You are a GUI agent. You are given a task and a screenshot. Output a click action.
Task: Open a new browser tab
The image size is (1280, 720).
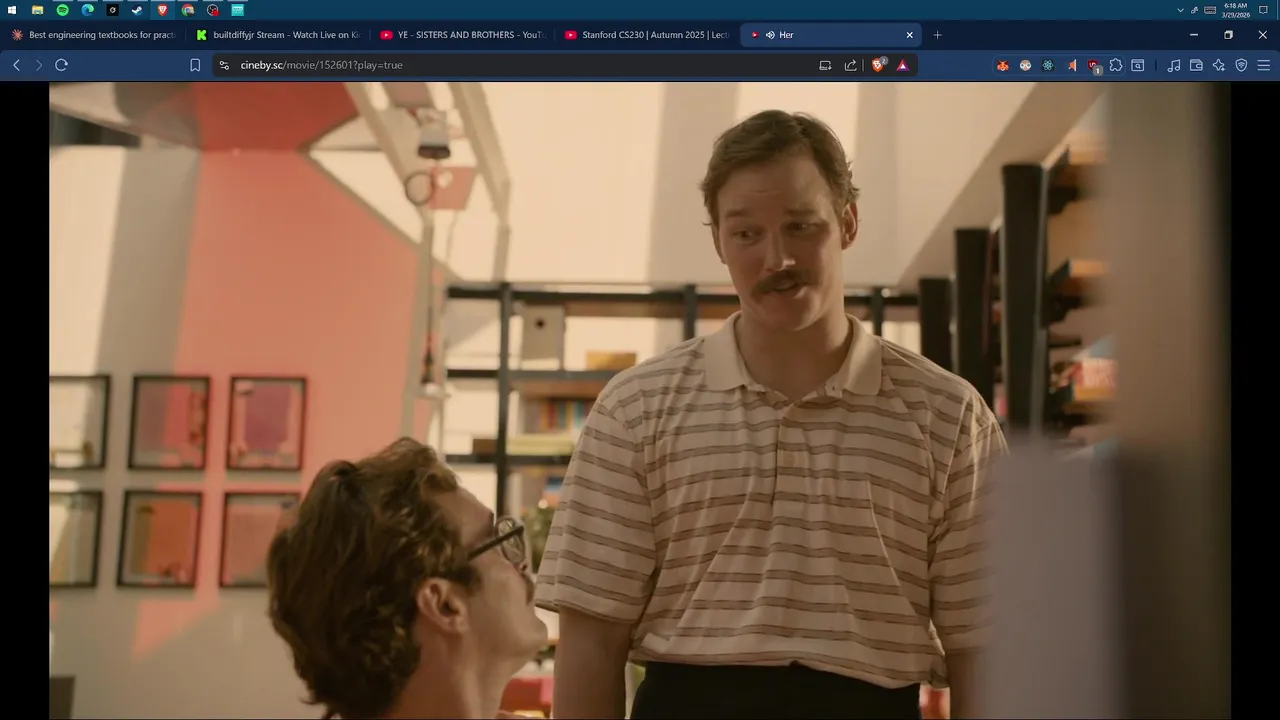coord(937,35)
